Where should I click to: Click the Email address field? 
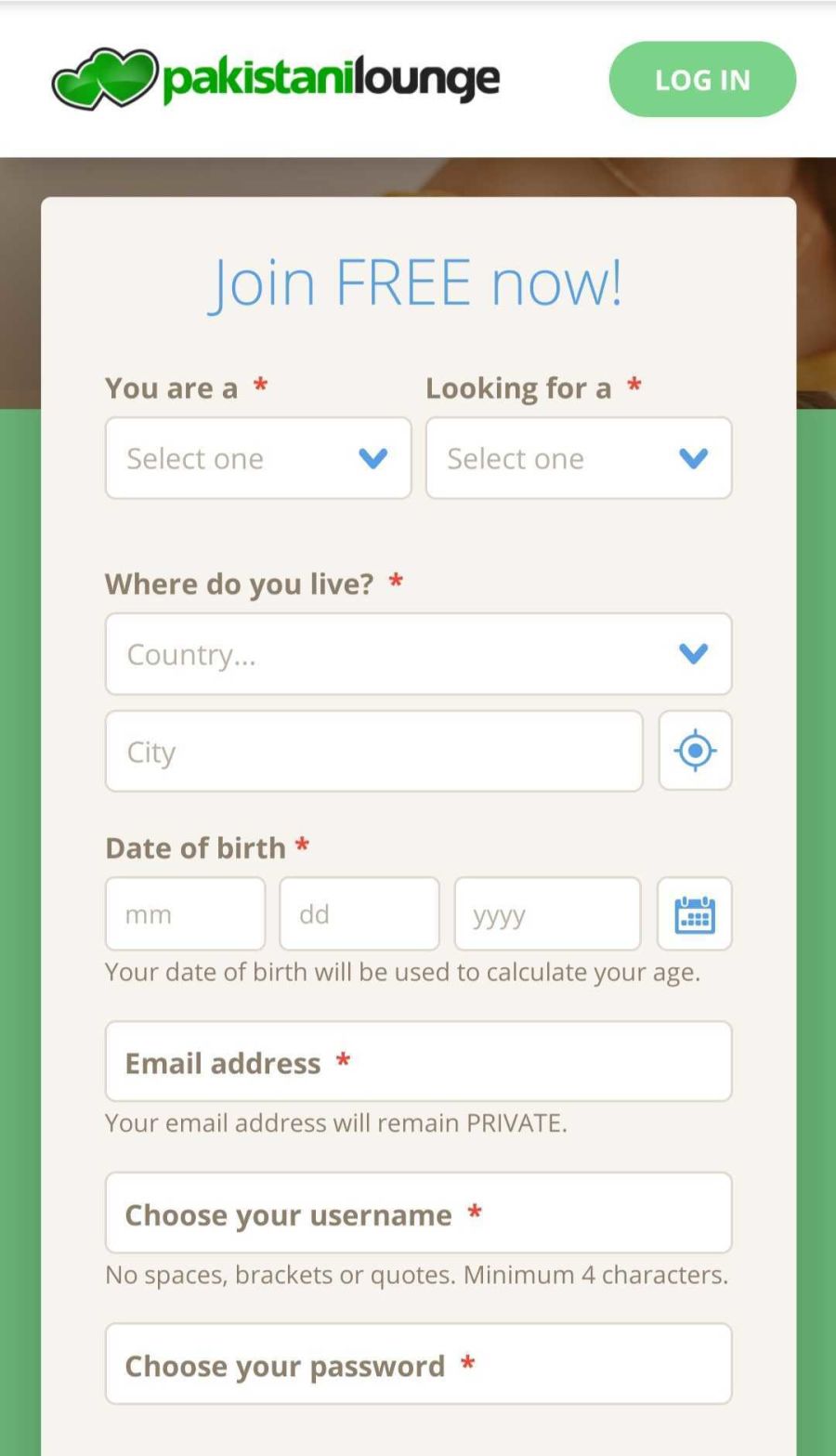point(418,1061)
